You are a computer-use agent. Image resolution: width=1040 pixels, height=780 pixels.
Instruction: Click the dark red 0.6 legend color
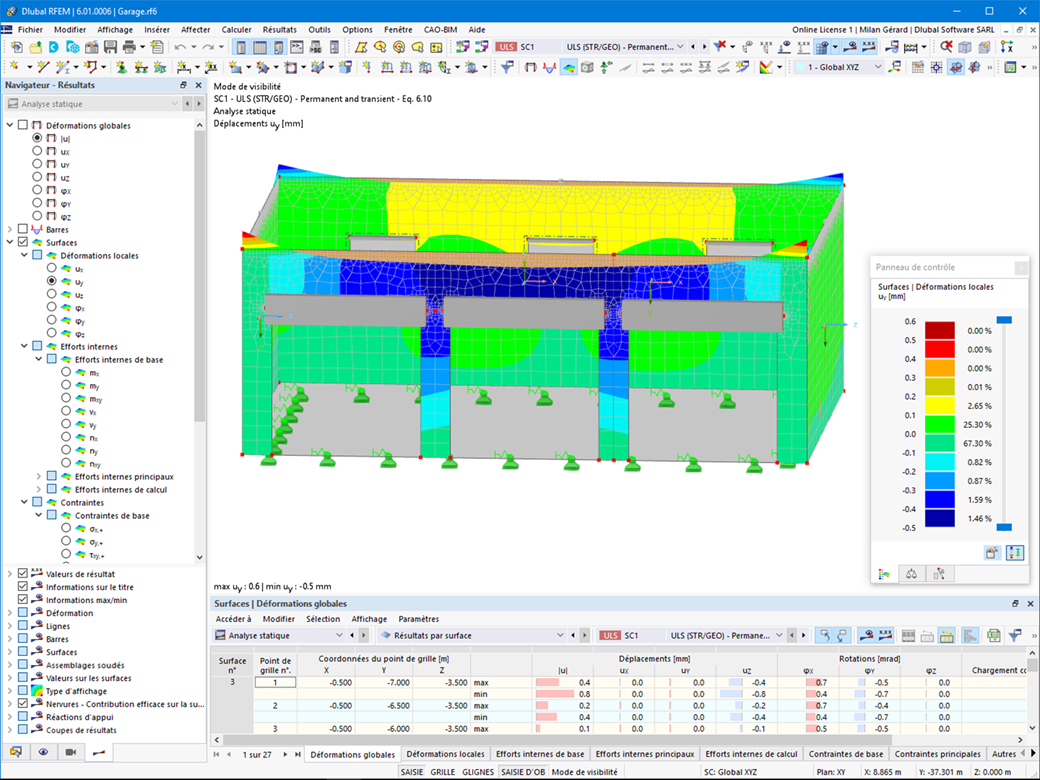pyautogui.click(x=940, y=330)
